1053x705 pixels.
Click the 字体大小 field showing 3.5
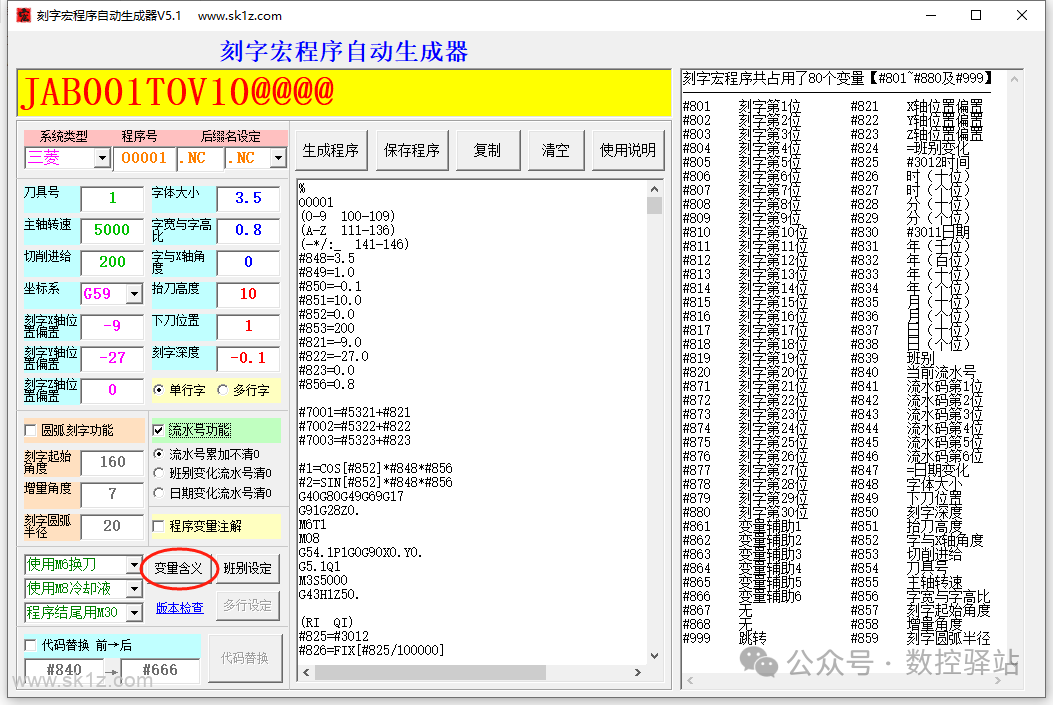pos(248,198)
